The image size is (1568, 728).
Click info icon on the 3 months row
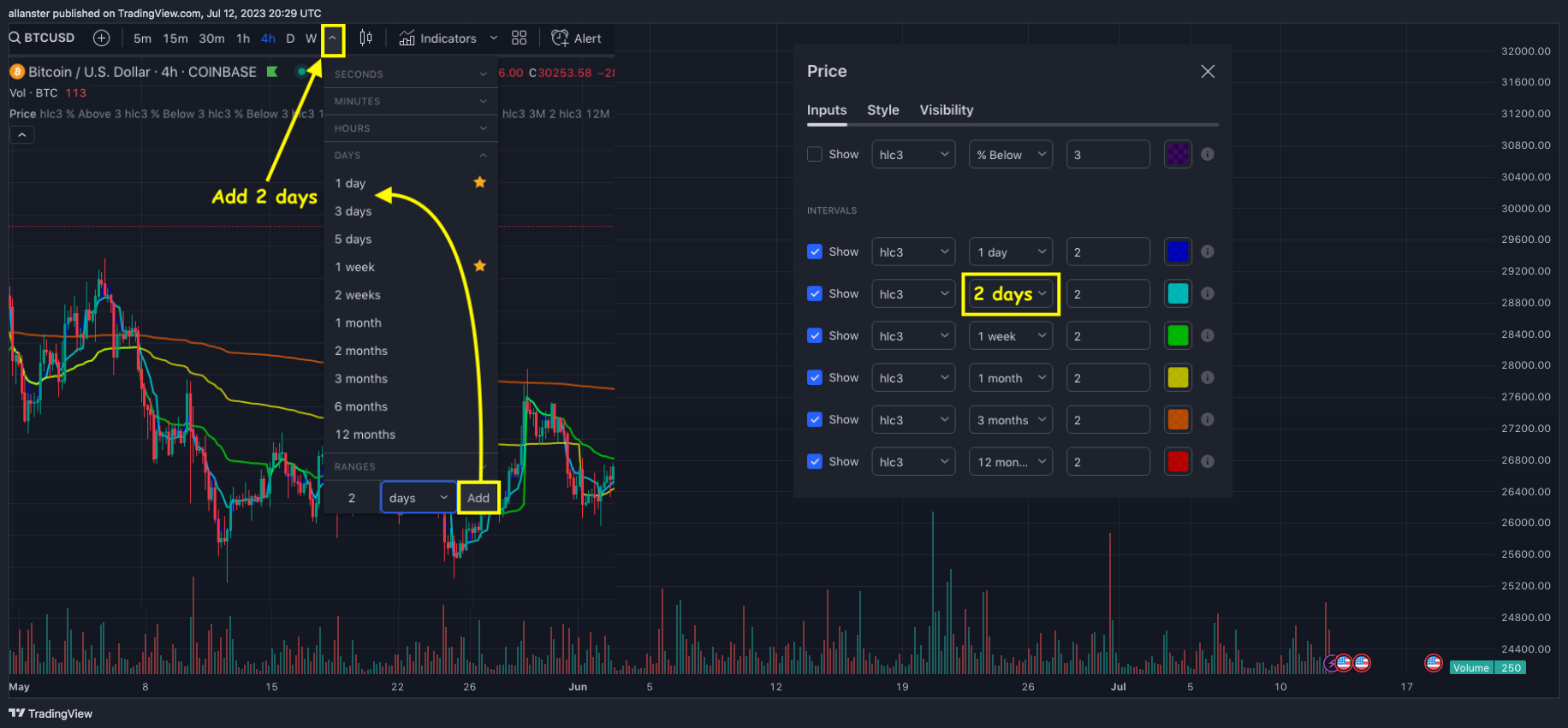pyautogui.click(x=1207, y=419)
